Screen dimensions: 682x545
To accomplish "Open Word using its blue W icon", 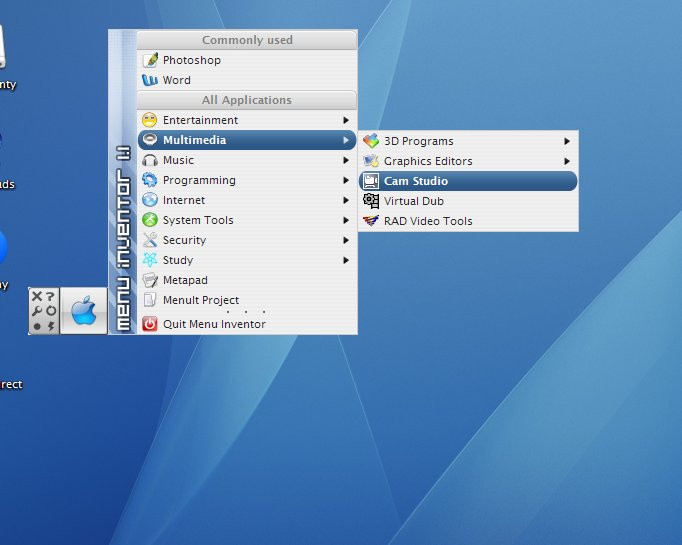I will coord(150,80).
